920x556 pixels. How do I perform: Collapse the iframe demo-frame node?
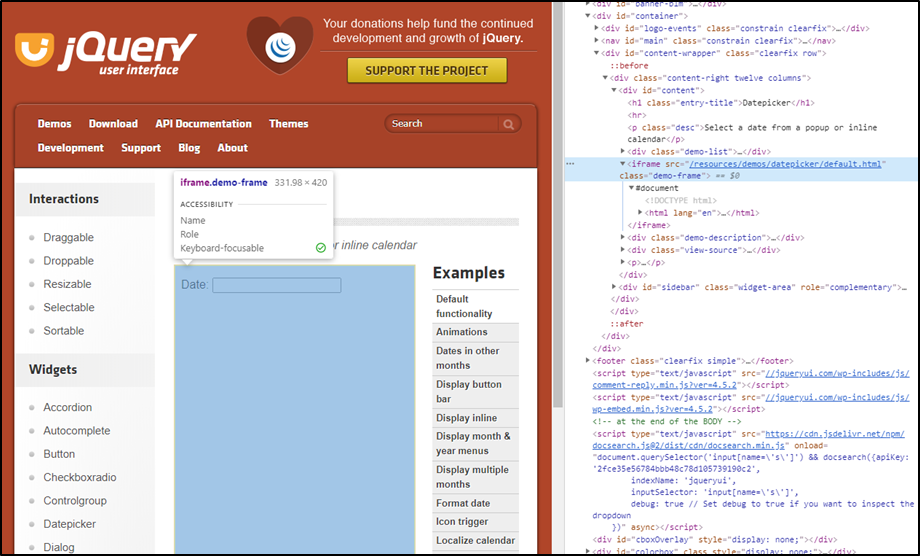[x=623, y=164]
